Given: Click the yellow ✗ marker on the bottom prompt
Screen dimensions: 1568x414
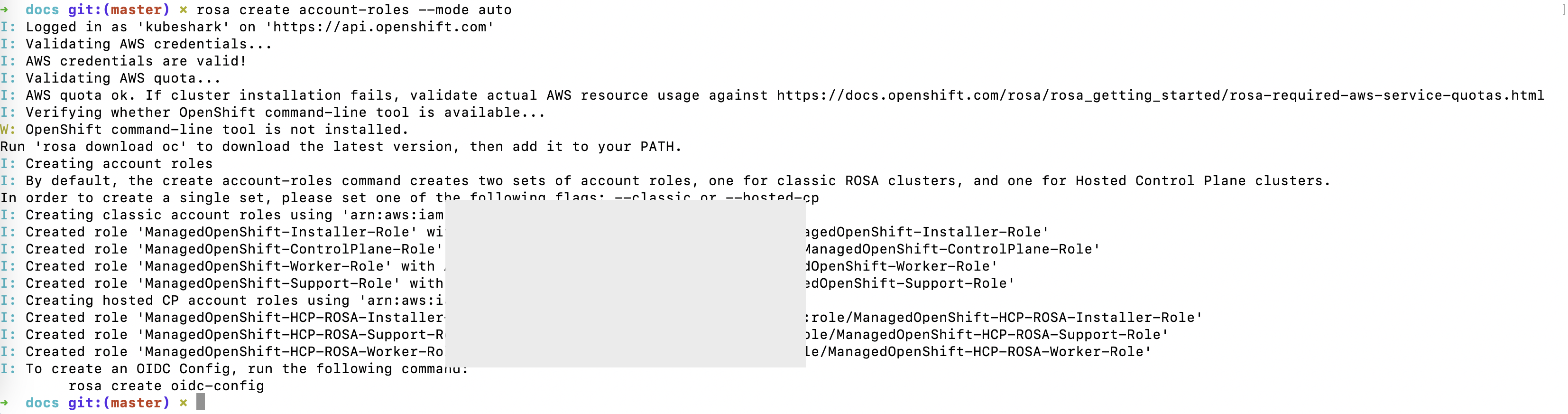Looking at the screenshot, I should [183, 403].
